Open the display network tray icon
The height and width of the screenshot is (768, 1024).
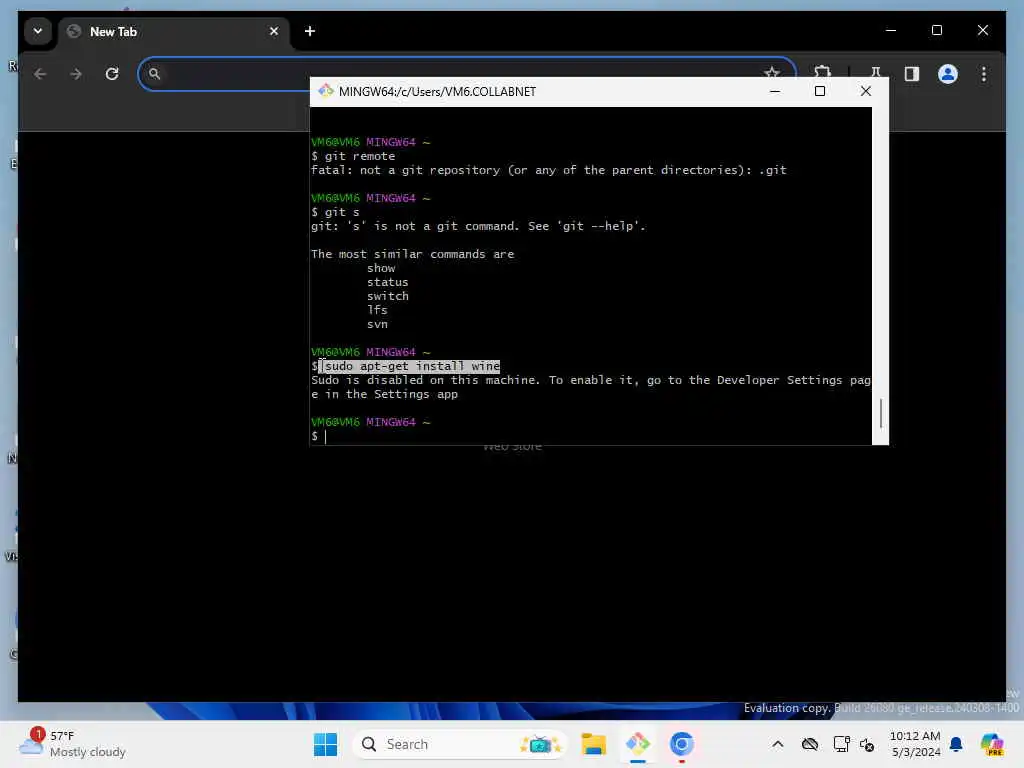pyautogui.click(x=841, y=744)
